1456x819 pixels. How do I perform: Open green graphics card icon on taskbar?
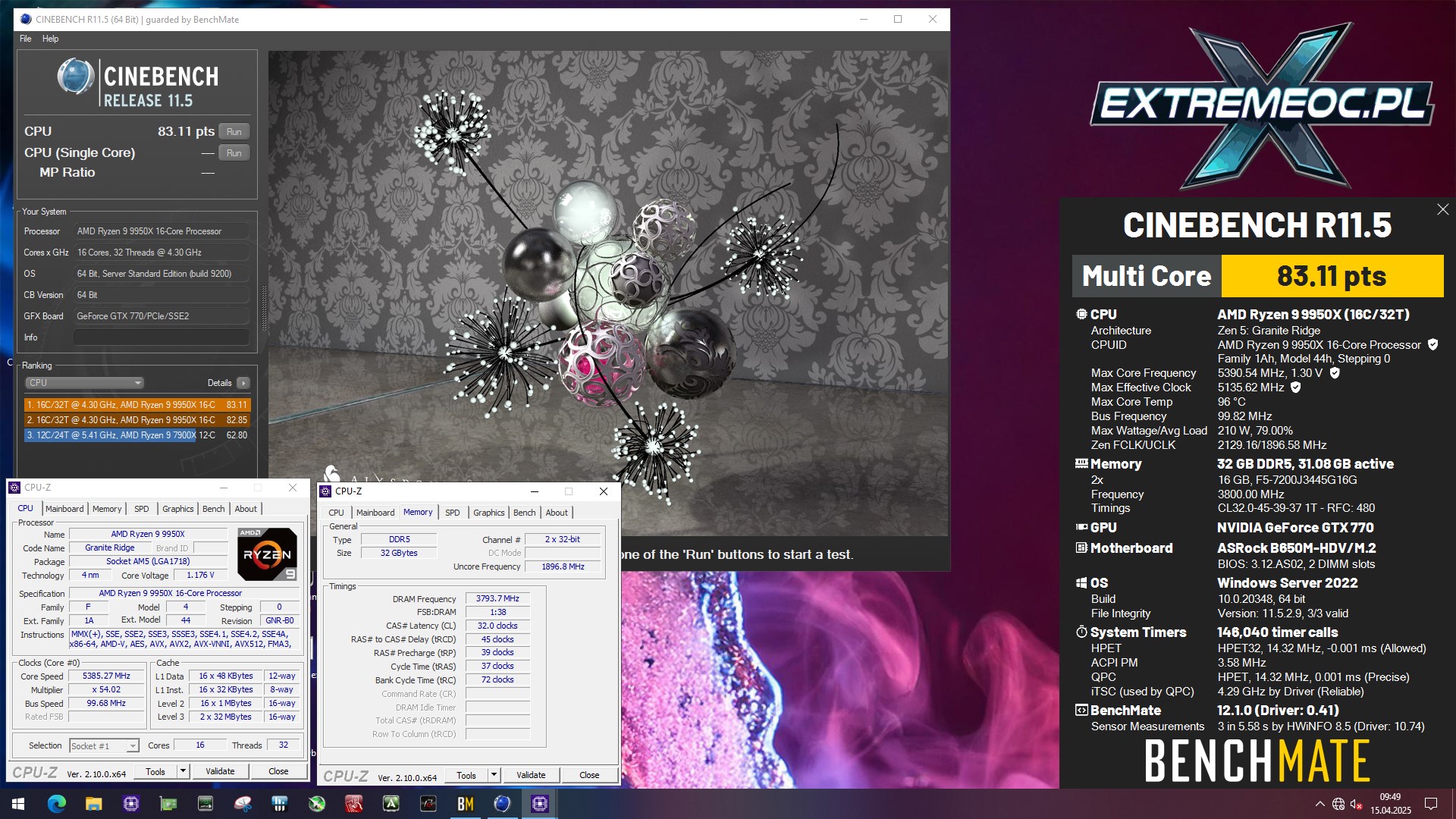pyautogui.click(x=168, y=804)
